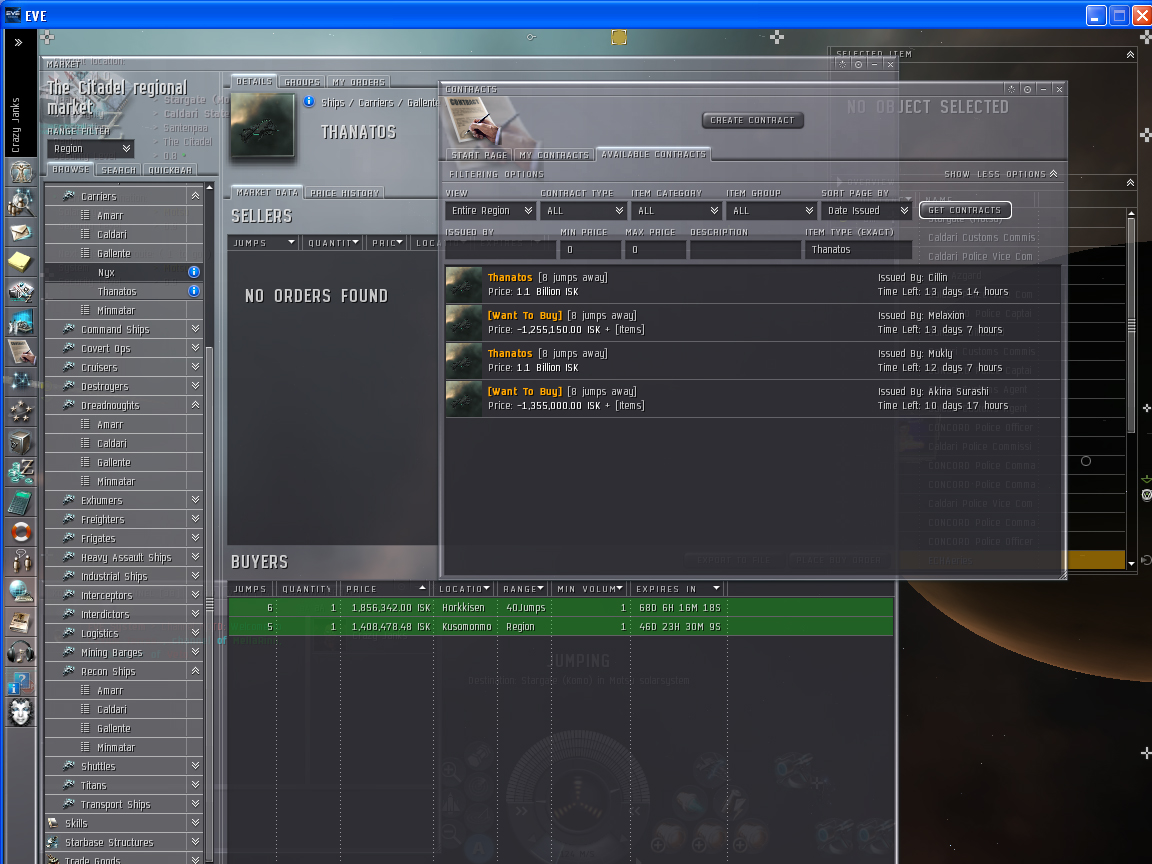The image size is (1152, 864).
Task: Open the Calculator icon in sidebar
Action: 21,502
